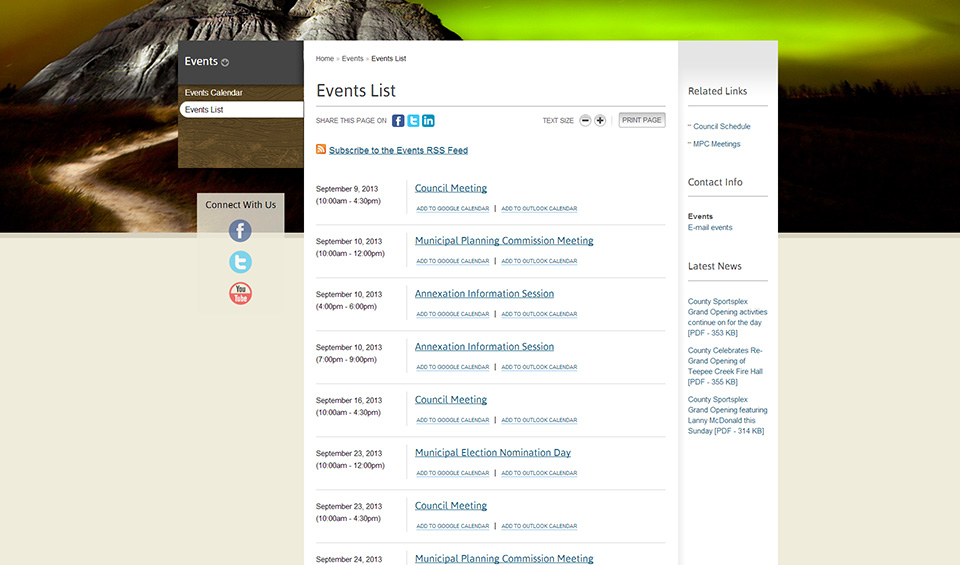Open Facebook in Connect With Us
The image size is (960, 565).
pos(240,231)
